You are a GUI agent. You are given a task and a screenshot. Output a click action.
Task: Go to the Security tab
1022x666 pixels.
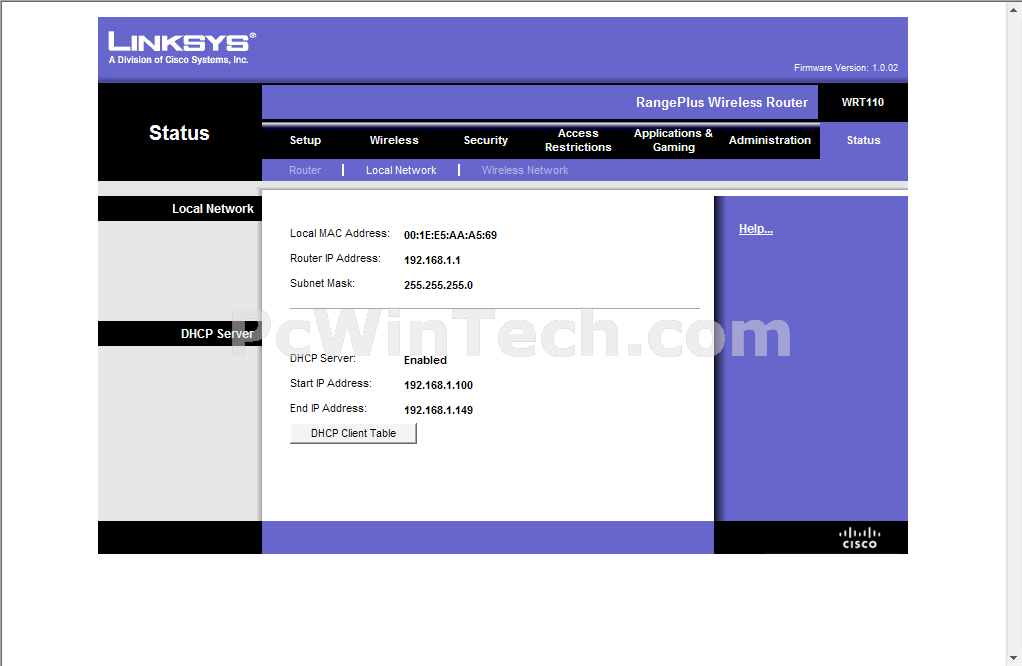tap(486, 140)
